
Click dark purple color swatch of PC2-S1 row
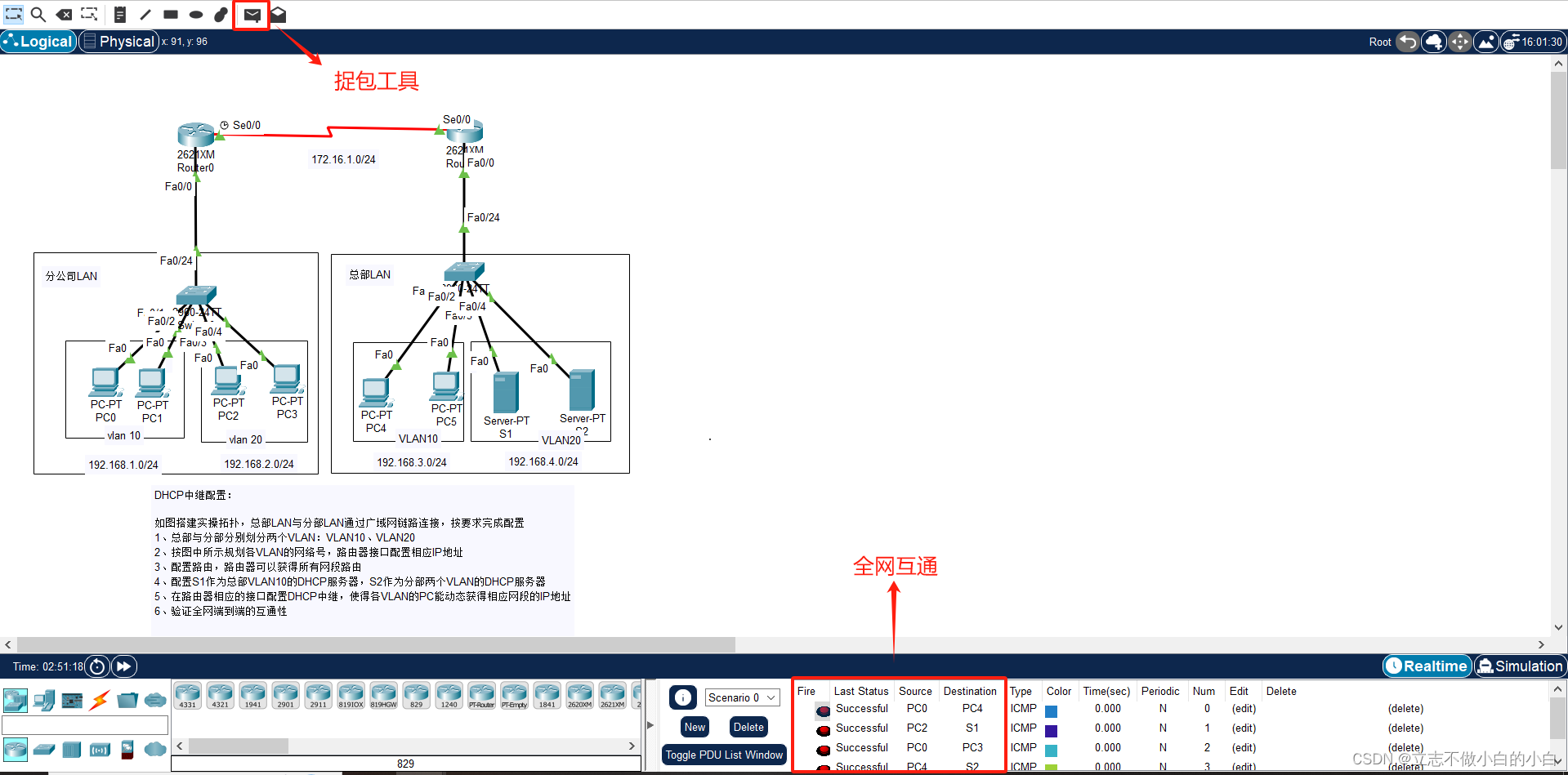(x=1052, y=731)
